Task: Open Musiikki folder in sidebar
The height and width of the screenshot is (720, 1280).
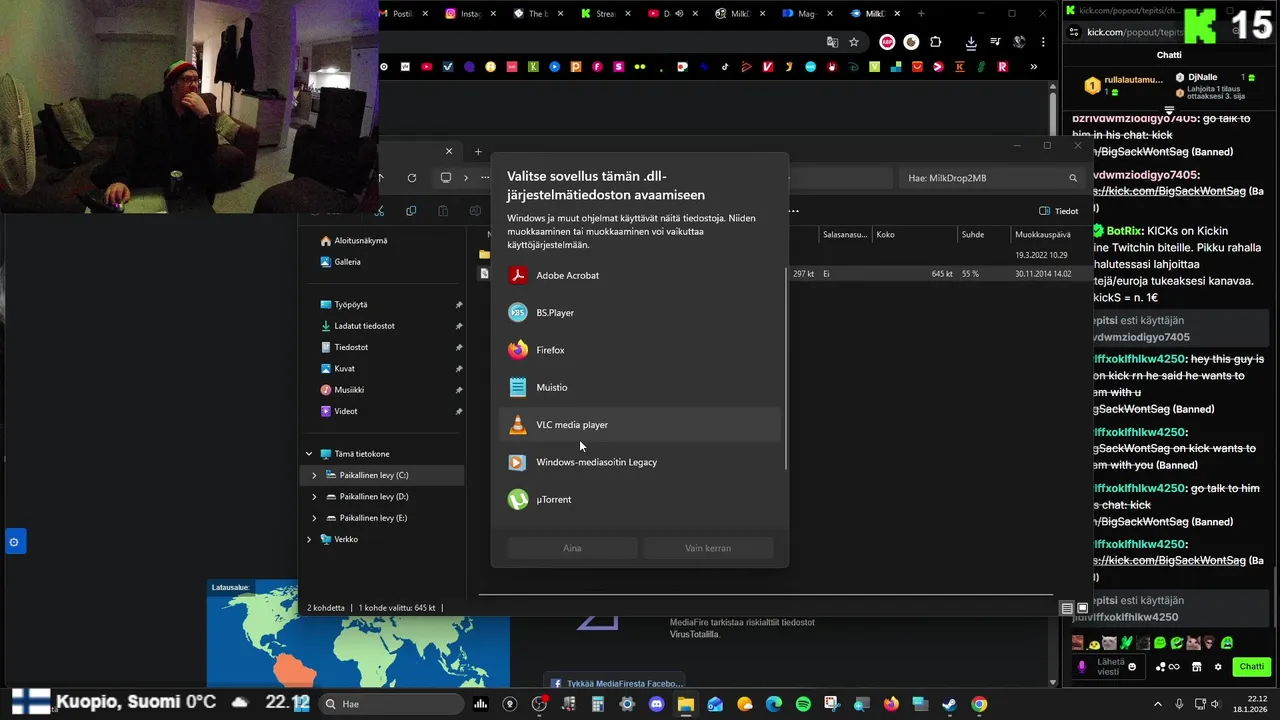Action: [x=349, y=390]
